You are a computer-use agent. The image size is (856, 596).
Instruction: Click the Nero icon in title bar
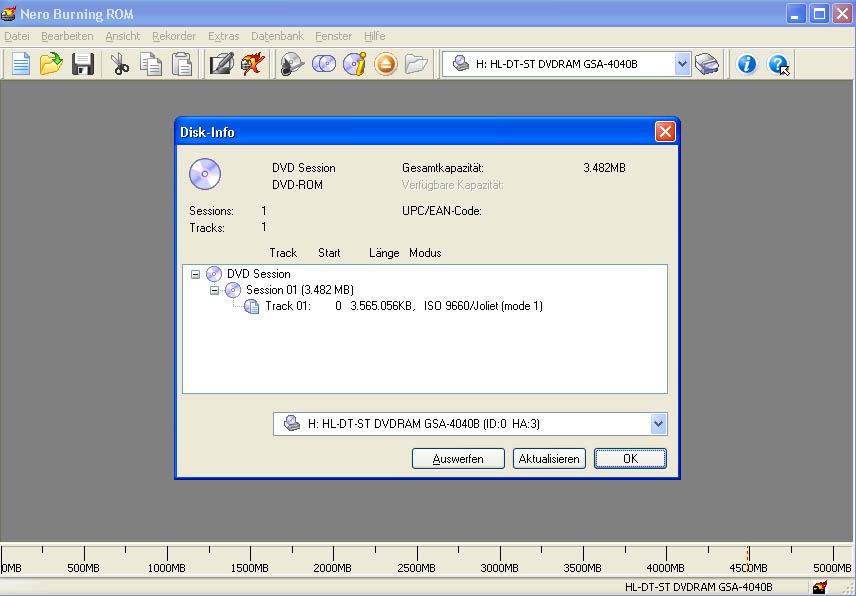click(x=8, y=13)
